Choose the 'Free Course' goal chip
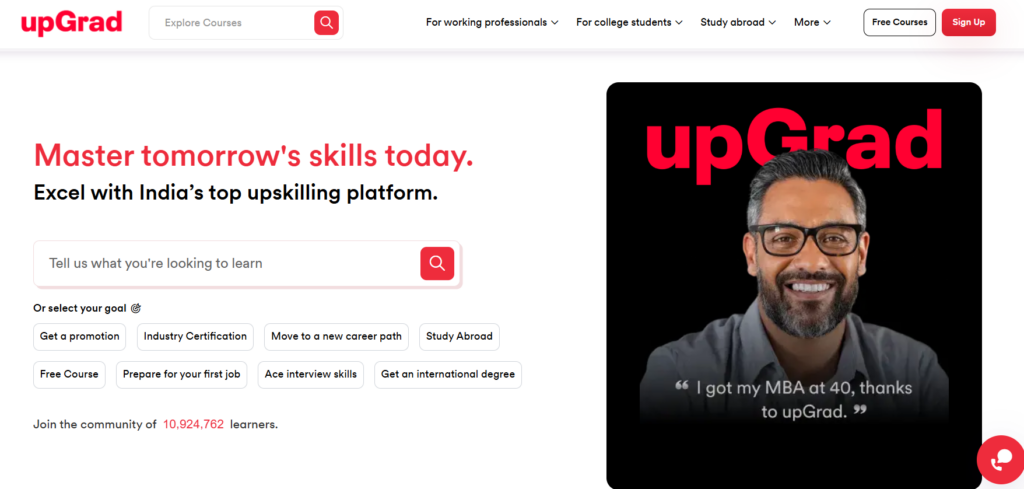The width and height of the screenshot is (1024, 489). point(69,375)
